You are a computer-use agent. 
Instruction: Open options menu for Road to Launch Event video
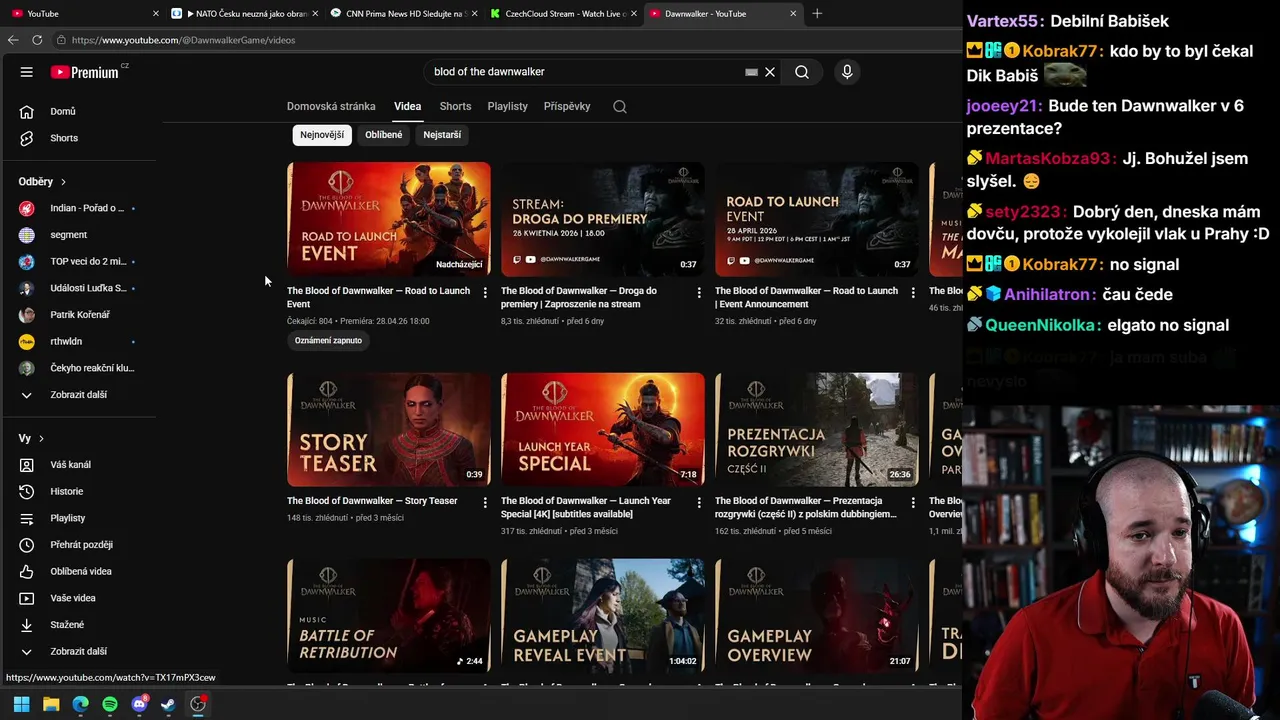click(485, 293)
